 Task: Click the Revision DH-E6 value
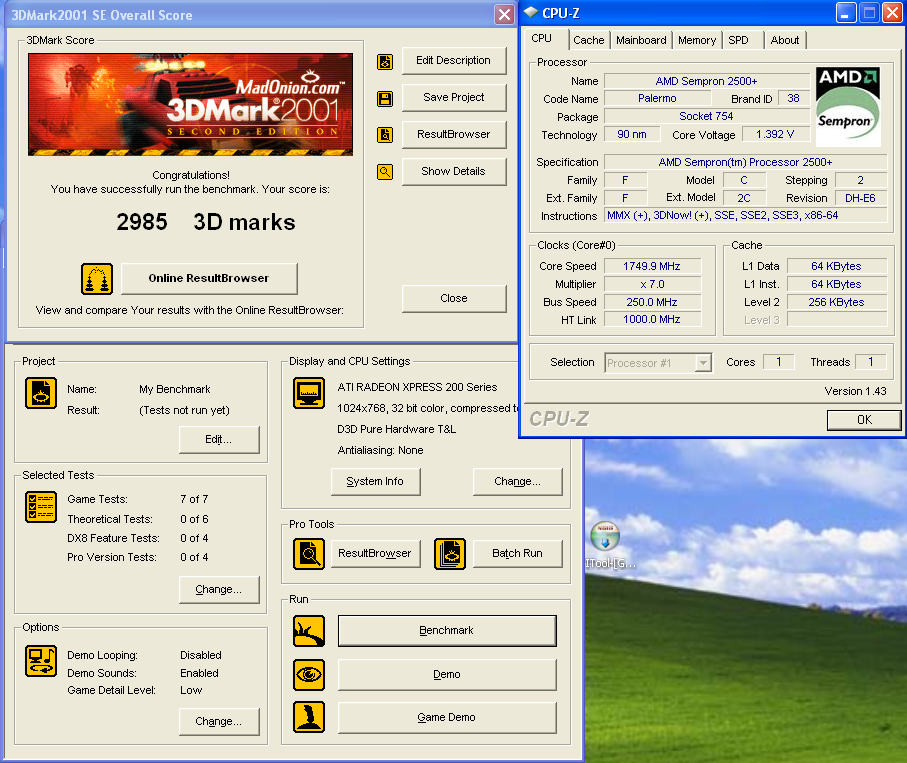(860, 198)
